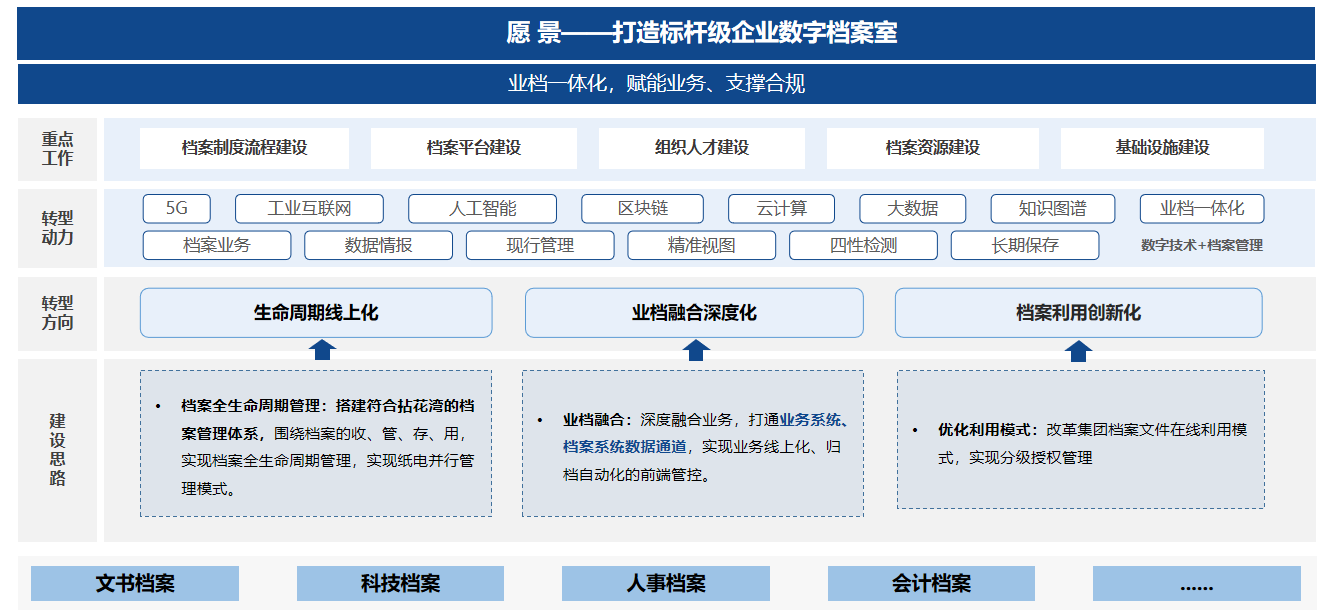Select the 会计档案 block
Screen dimensions: 1326x612
(x=931, y=584)
